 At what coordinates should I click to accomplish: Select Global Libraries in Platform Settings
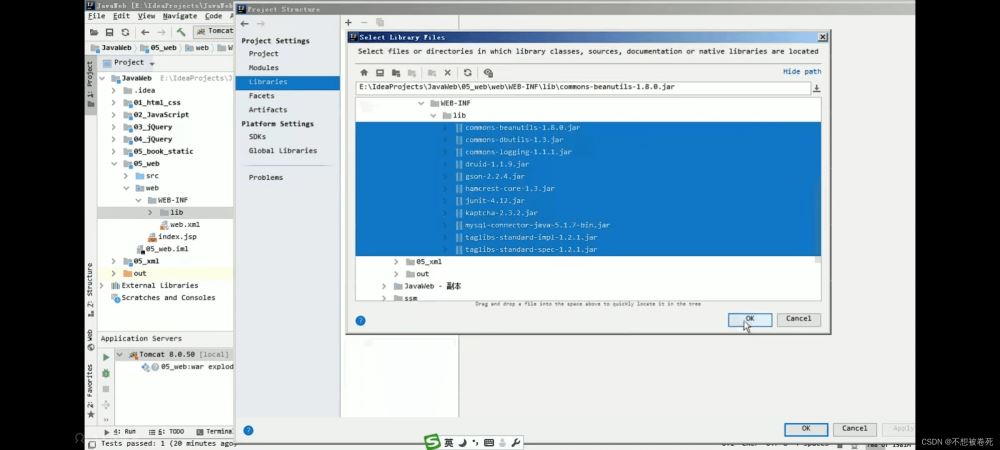(x=283, y=151)
